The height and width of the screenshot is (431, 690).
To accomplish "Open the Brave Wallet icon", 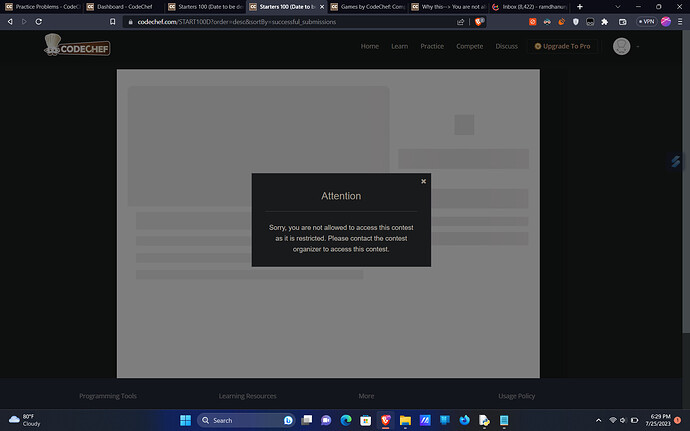I will click(x=622, y=22).
